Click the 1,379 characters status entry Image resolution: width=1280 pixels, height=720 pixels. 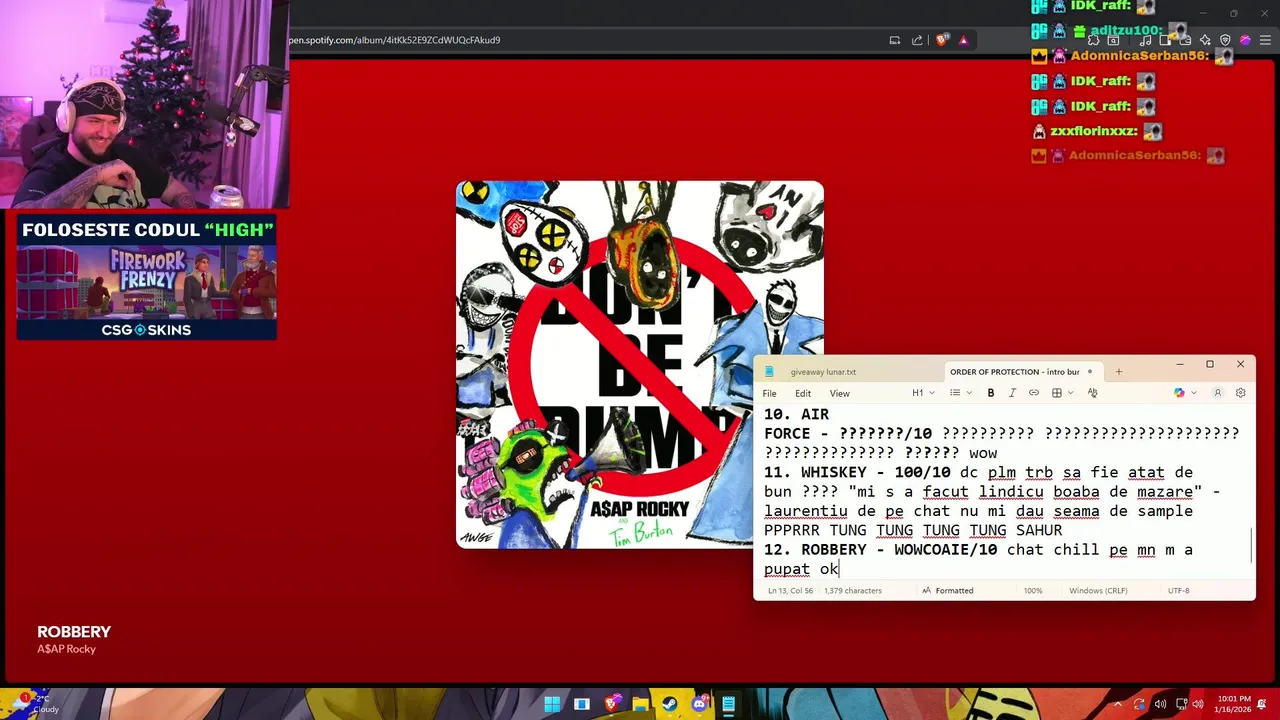point(853,591)
